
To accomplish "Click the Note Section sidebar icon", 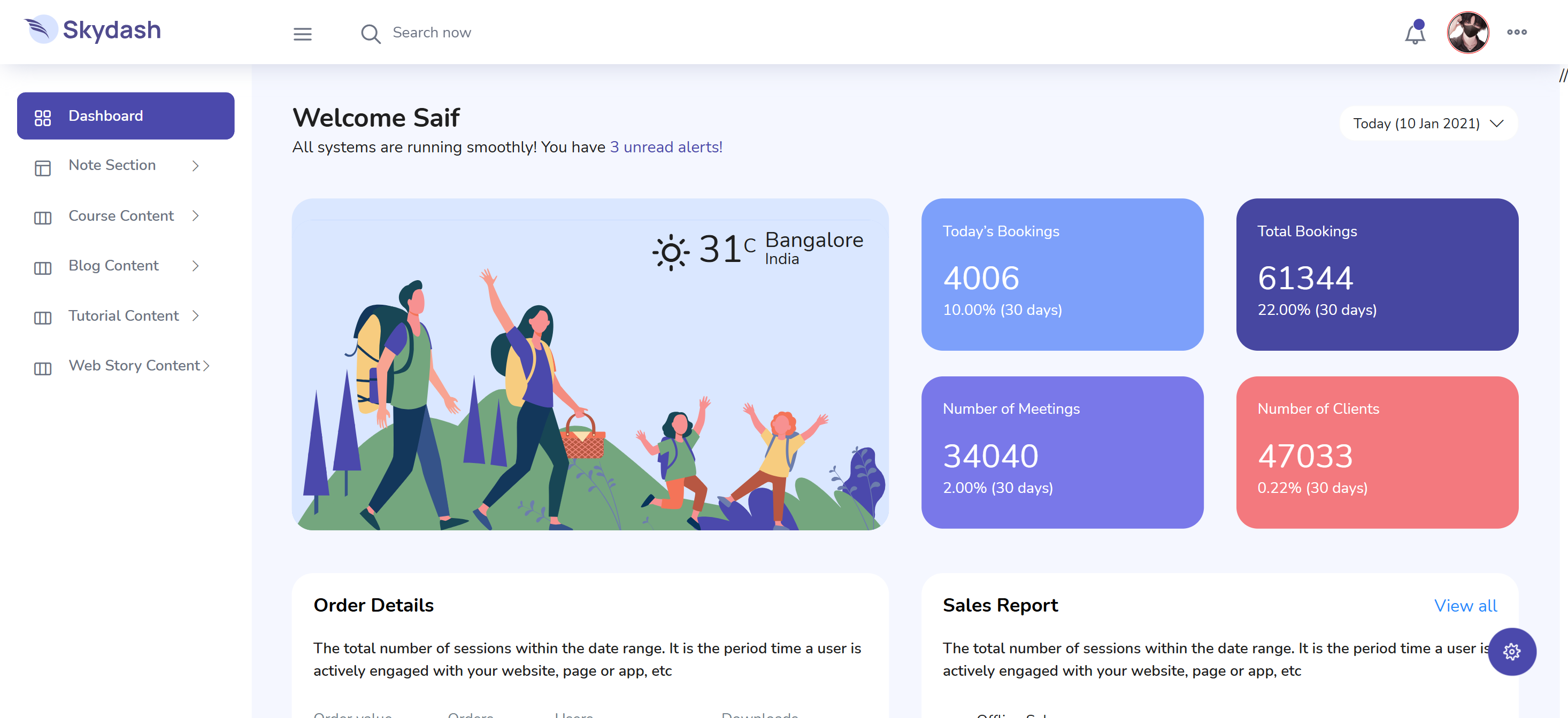I will 43,167.
